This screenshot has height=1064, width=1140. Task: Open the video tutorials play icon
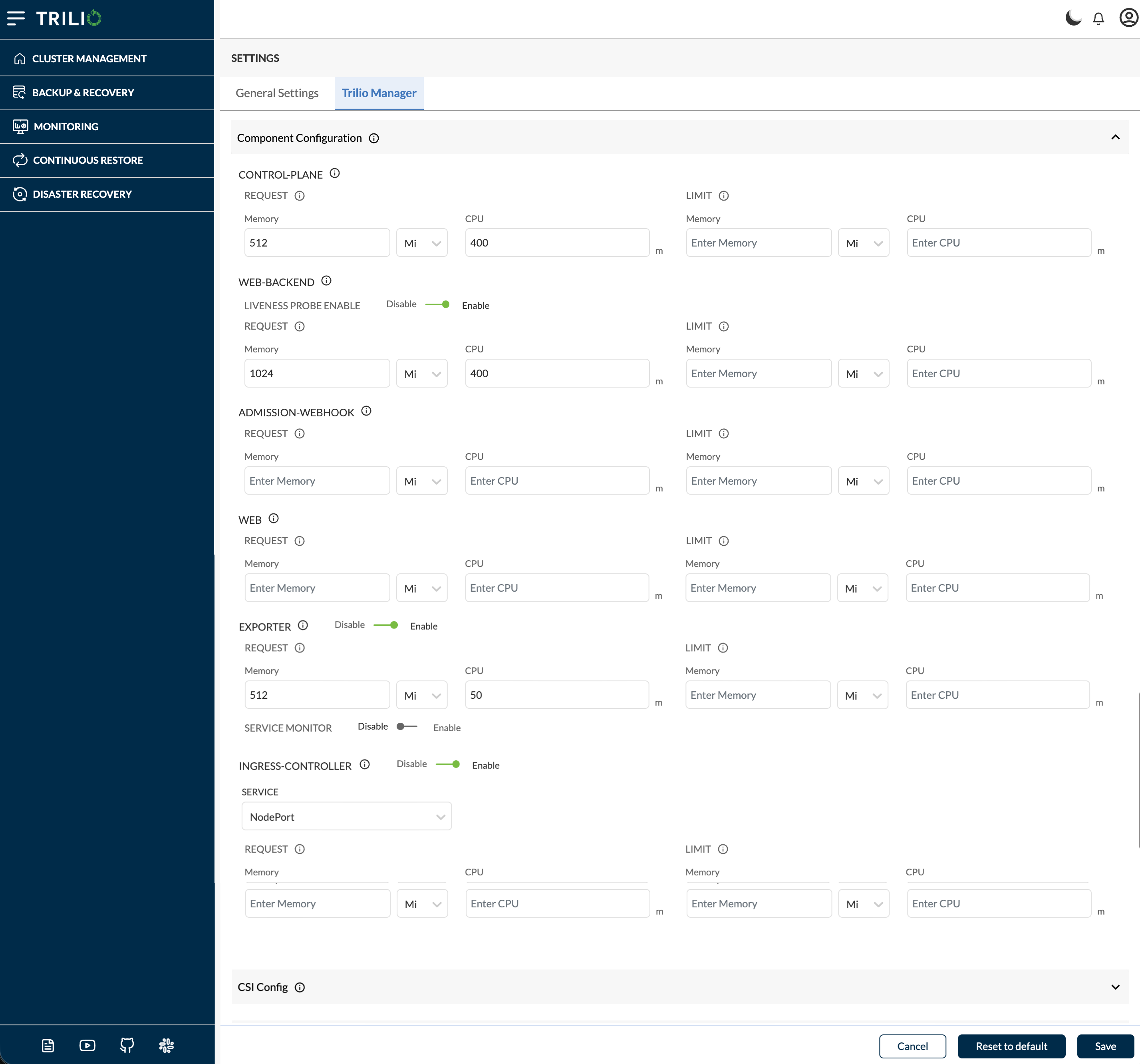tap(87, 1045)
